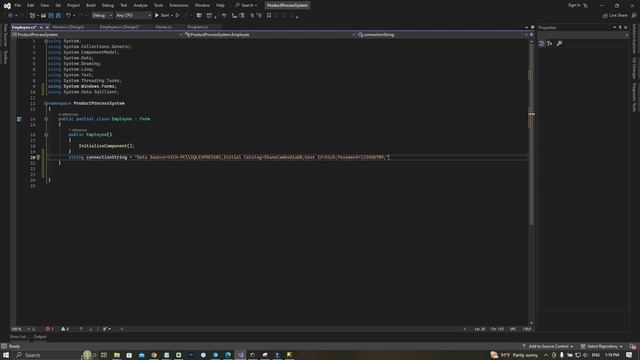
Task: Start debugging with the green Start button
Action: (162, 16)
